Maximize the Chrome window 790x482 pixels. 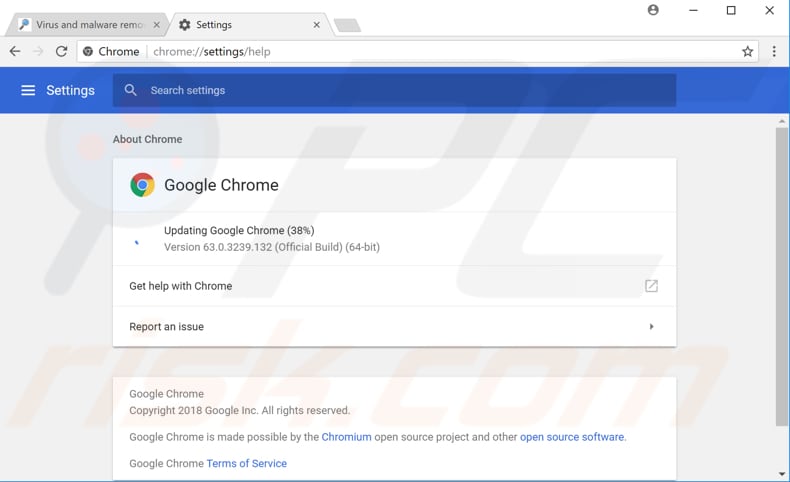point(731,10)
